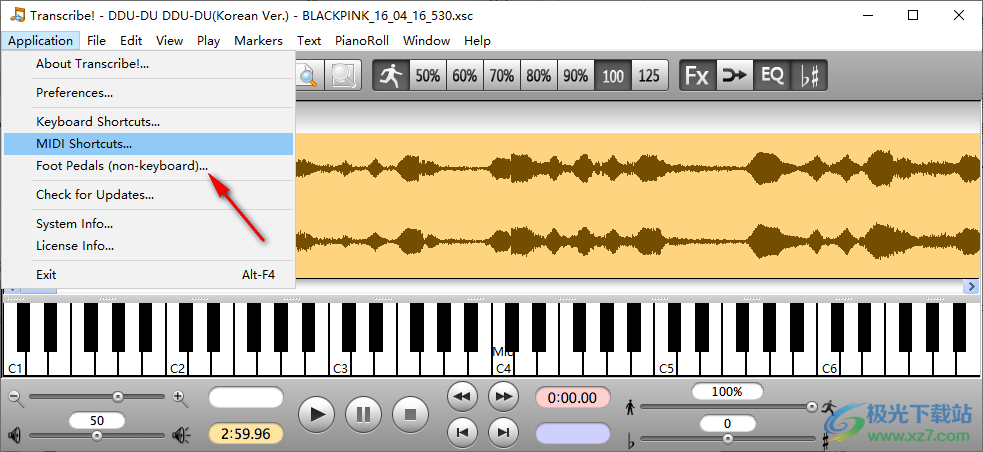Click the rewind button

coord(463,396)
